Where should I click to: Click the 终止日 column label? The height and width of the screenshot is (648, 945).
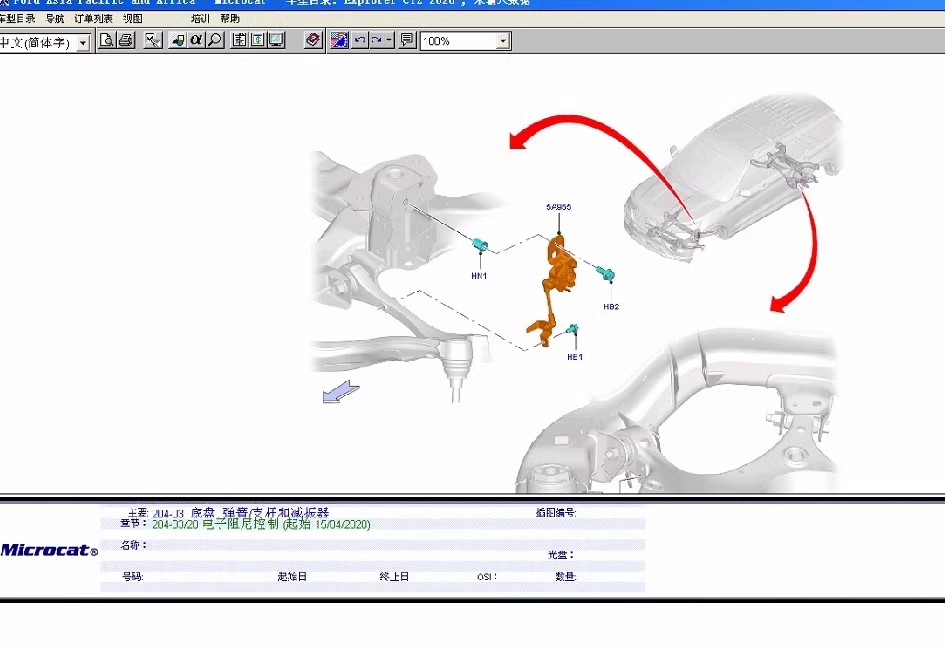click(395, 577)
